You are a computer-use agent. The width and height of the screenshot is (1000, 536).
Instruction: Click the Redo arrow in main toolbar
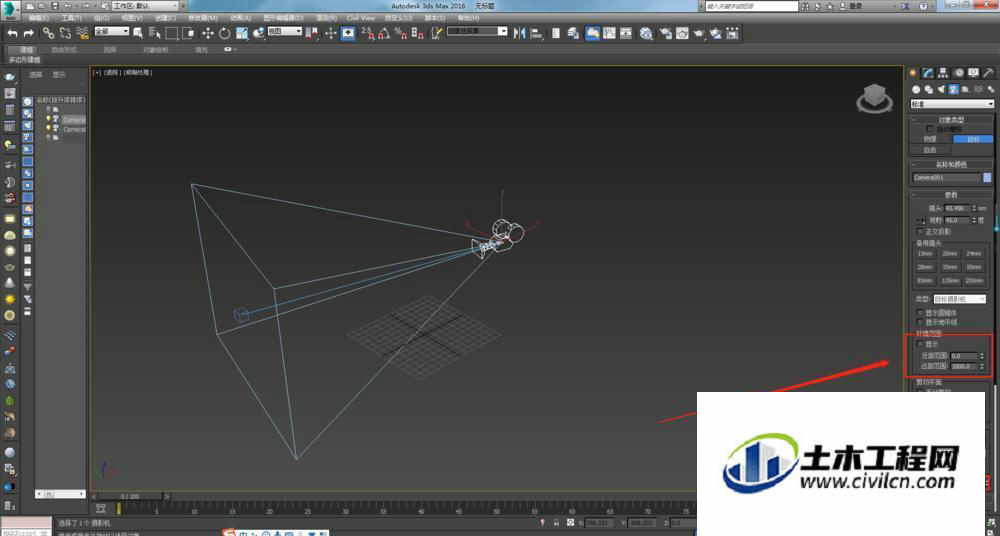coord(29,33)
